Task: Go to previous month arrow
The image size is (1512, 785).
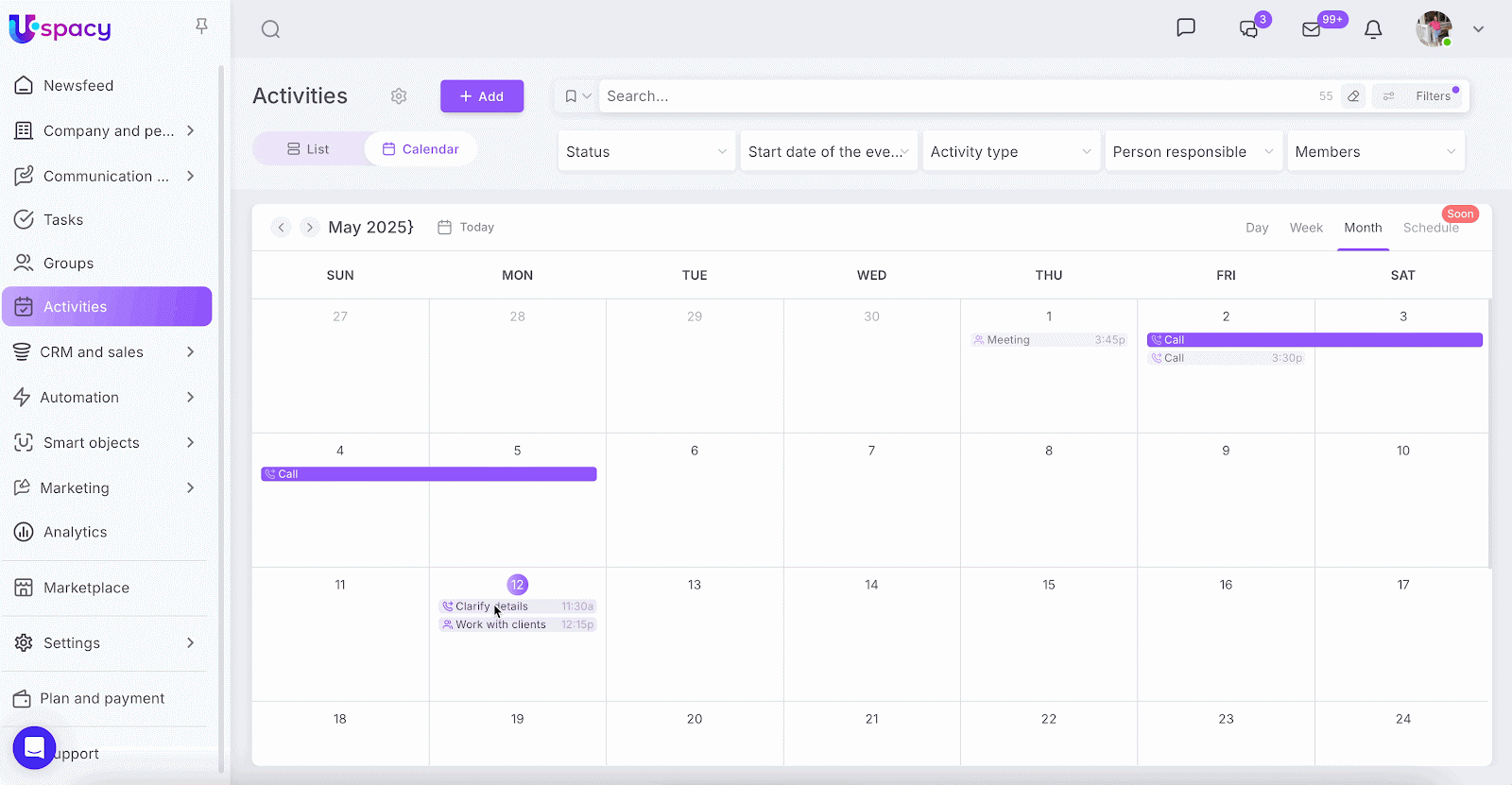Action: (x=281, y=228)
